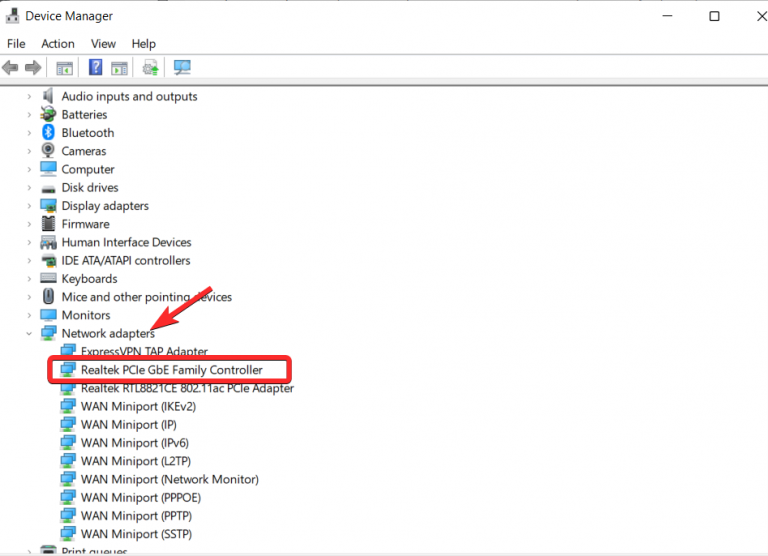Open the Help menu
Viewport: 768px width, 556px height.
point(144,44)
